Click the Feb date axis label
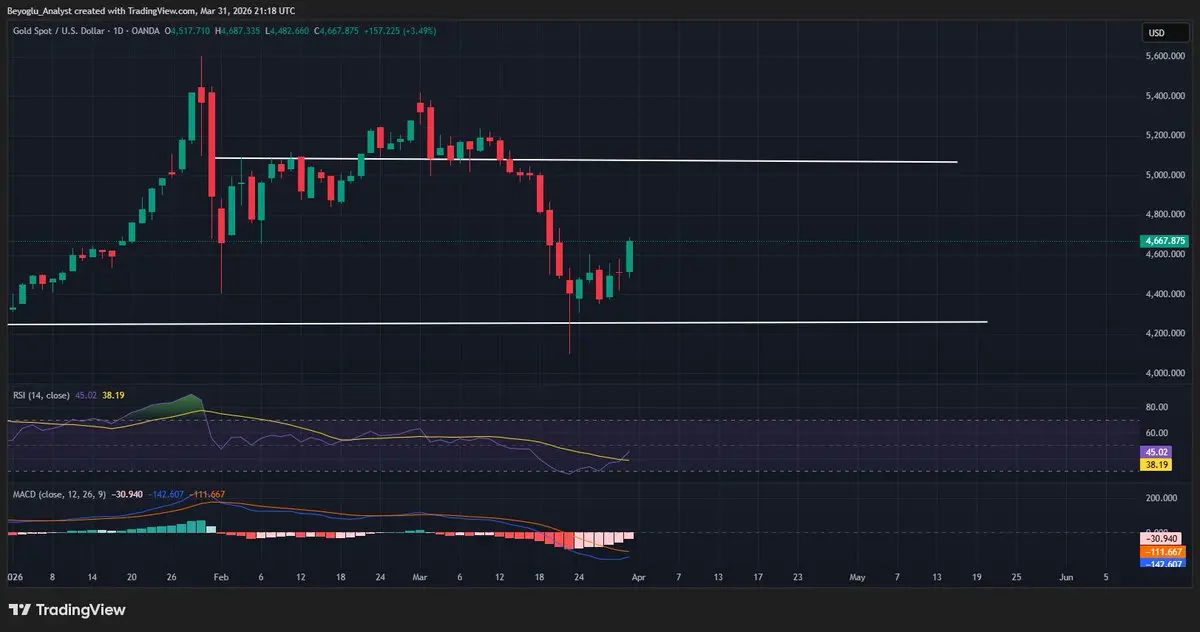Image resolution: width=1200 pixels, height=632 pixels. coord(221,578)
